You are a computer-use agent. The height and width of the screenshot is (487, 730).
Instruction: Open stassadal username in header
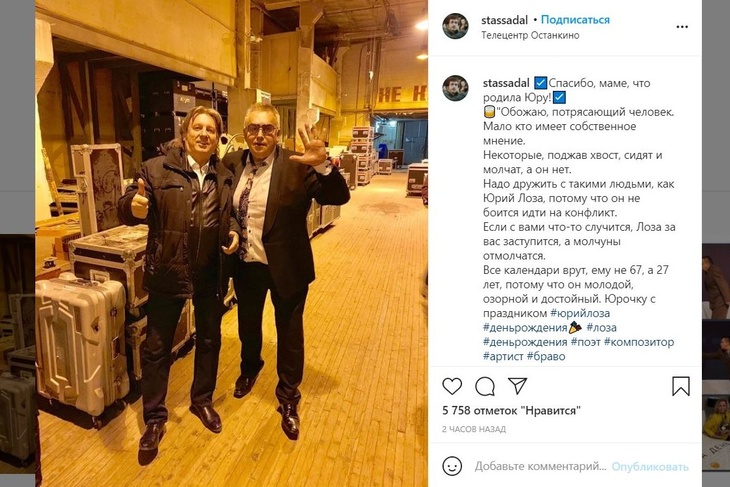tap(505, 20)
